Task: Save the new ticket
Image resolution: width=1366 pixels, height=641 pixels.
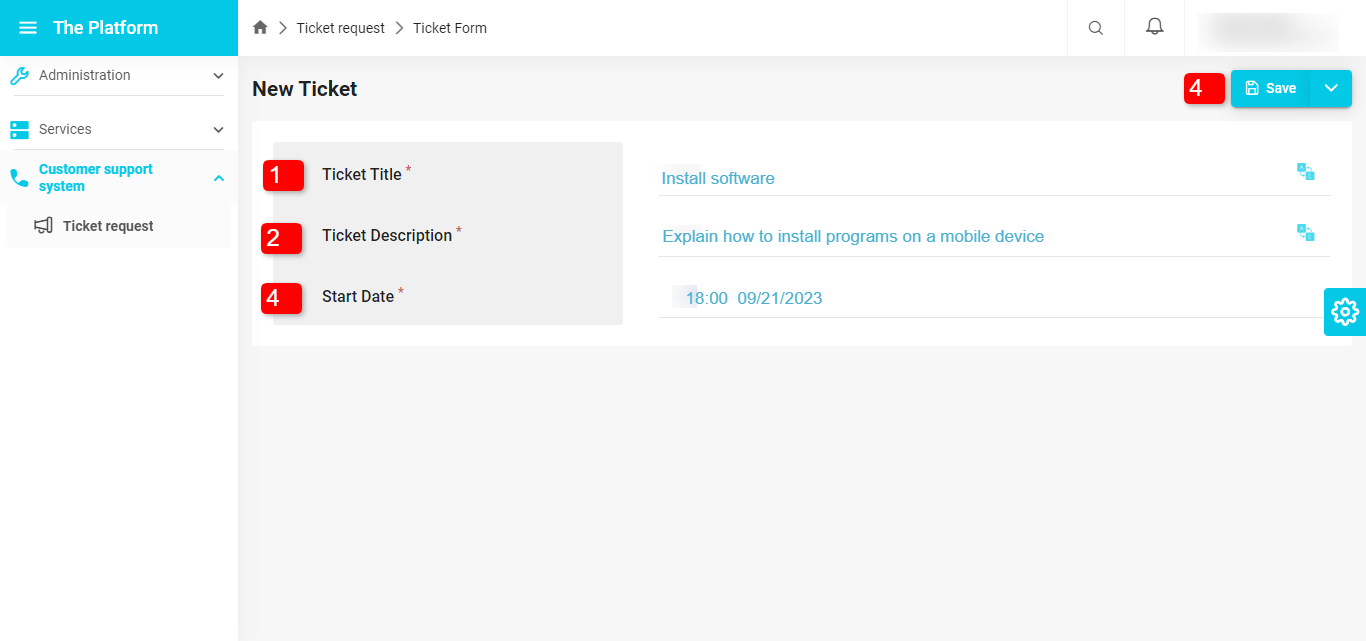Action: point(1270,88)
